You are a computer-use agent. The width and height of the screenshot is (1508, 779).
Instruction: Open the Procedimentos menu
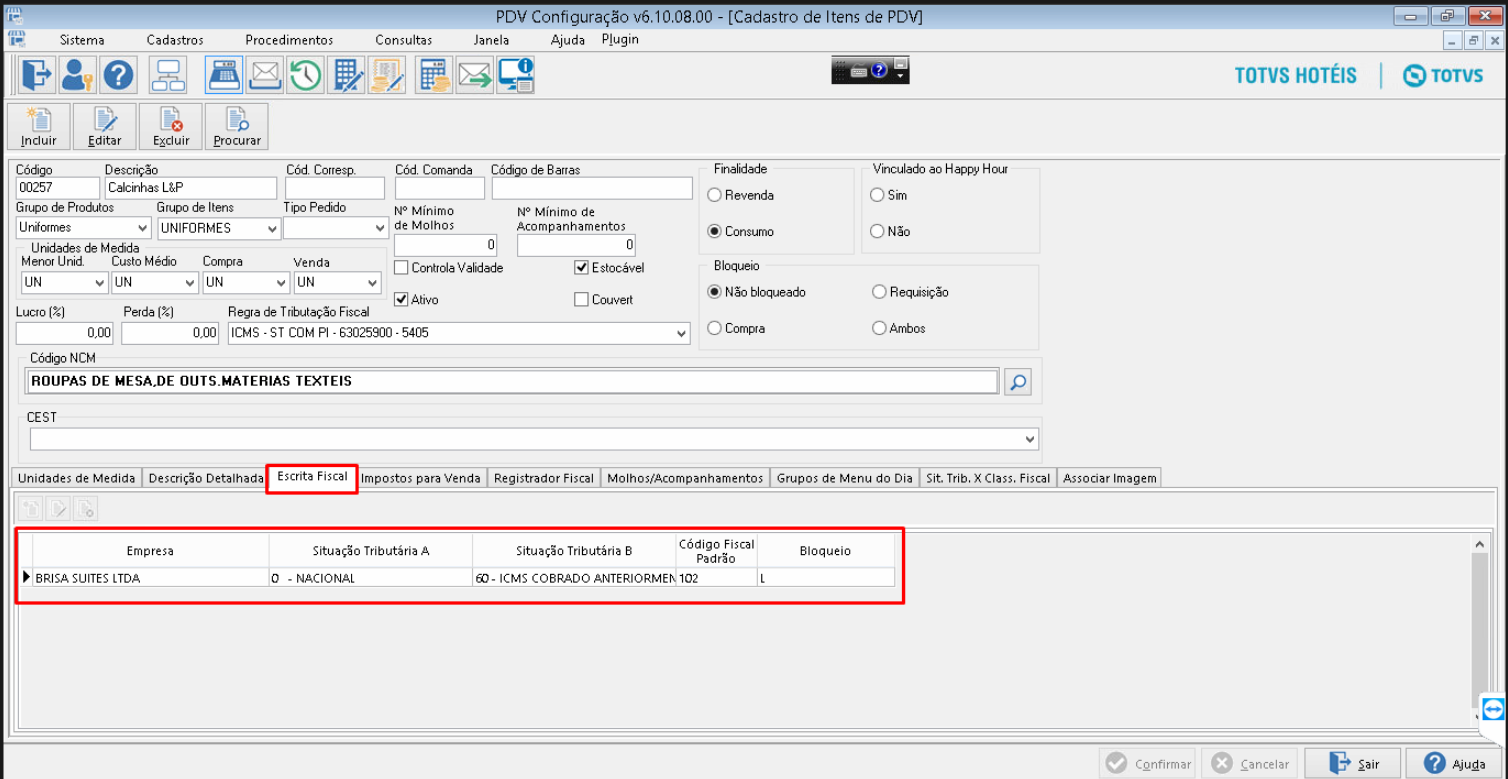289,40
